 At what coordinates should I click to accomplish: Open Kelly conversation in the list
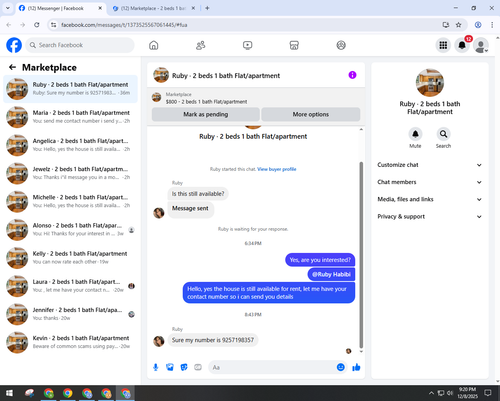pos(70,258)
